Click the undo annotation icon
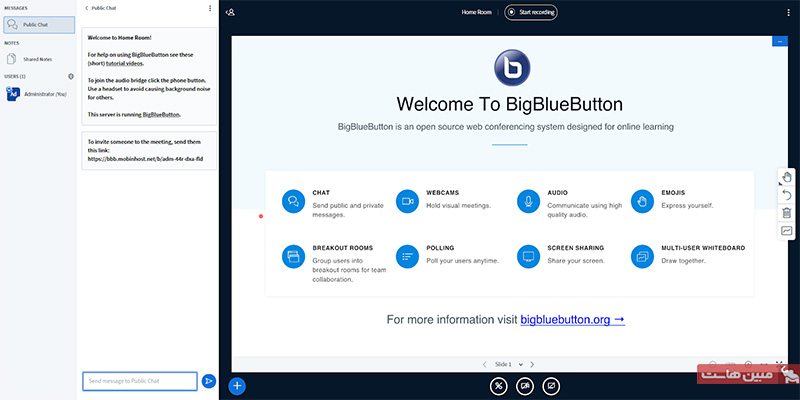 [787, 195]
